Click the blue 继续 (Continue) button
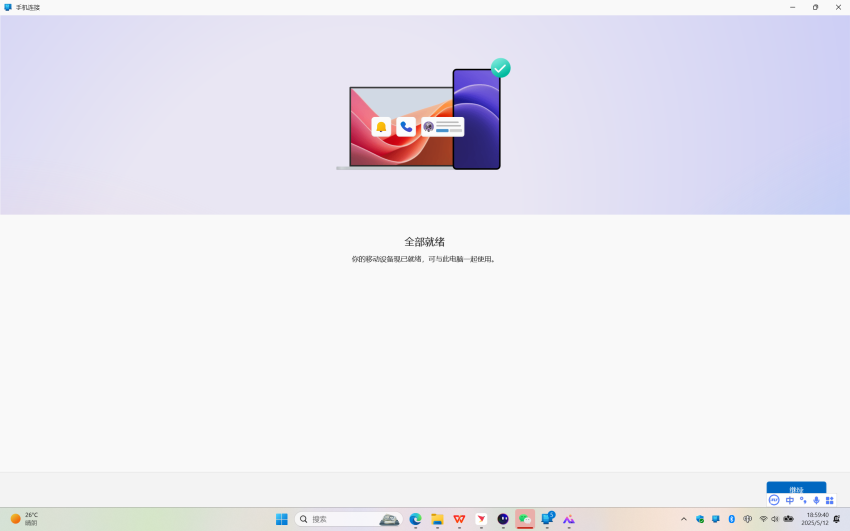The image size is (850, 531). (x=796, y=488)
